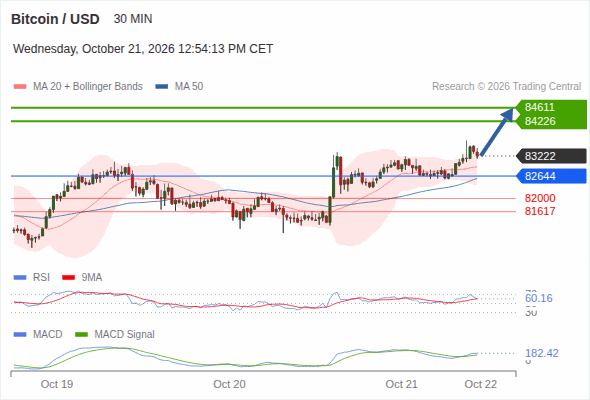Click the Bitcoin / USD chart title

click(x=55, y=19)
